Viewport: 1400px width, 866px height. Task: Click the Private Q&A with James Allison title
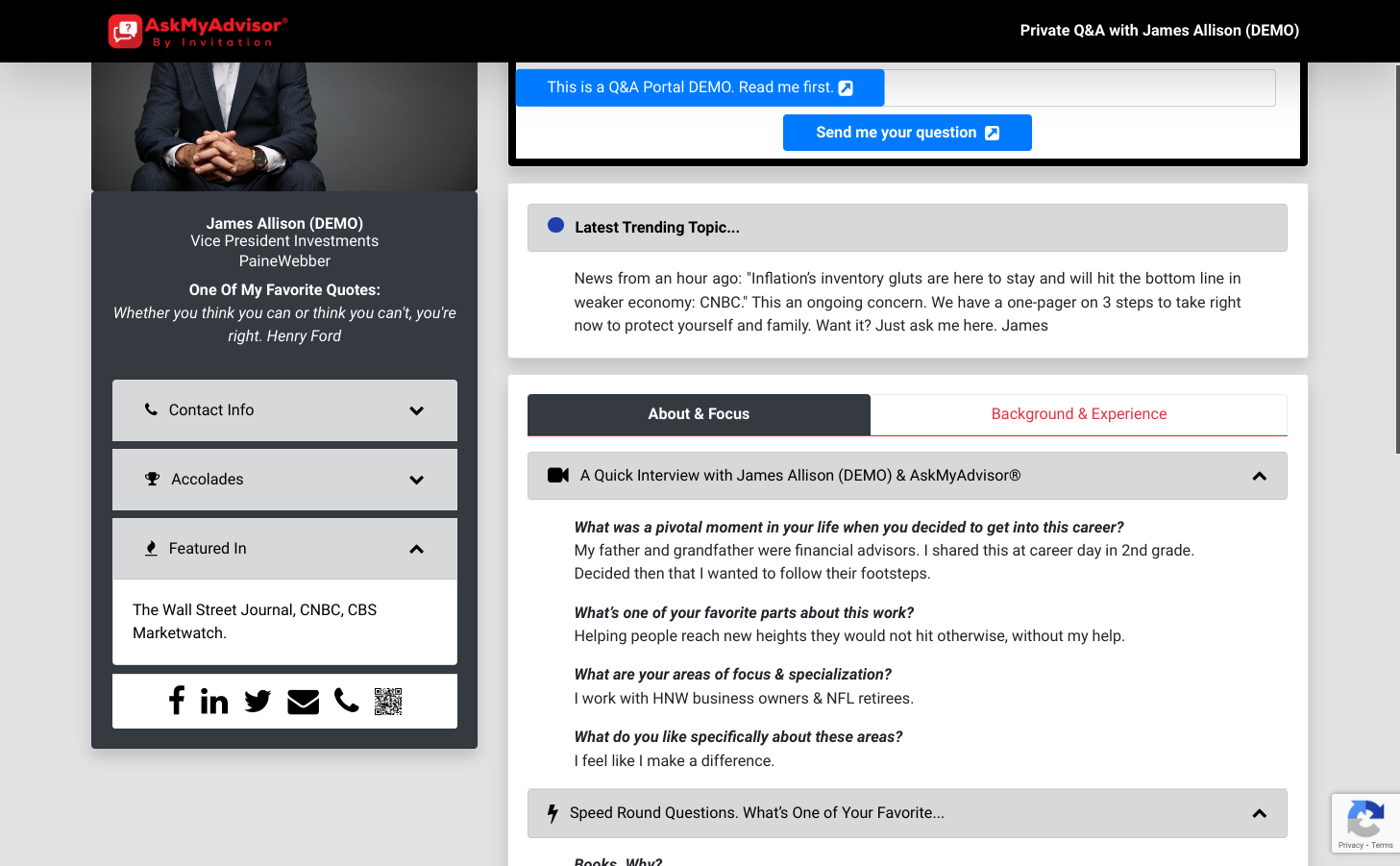click(1159, 31)
